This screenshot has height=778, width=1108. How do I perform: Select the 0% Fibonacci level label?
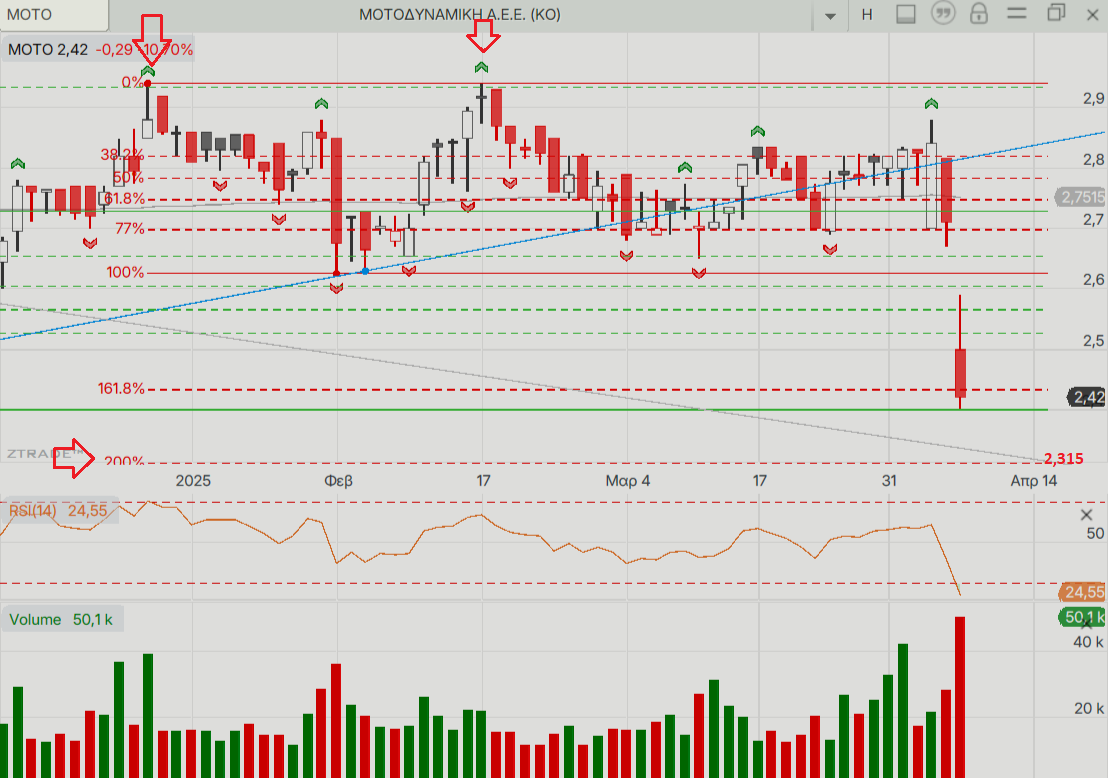(x=132, y=83)
